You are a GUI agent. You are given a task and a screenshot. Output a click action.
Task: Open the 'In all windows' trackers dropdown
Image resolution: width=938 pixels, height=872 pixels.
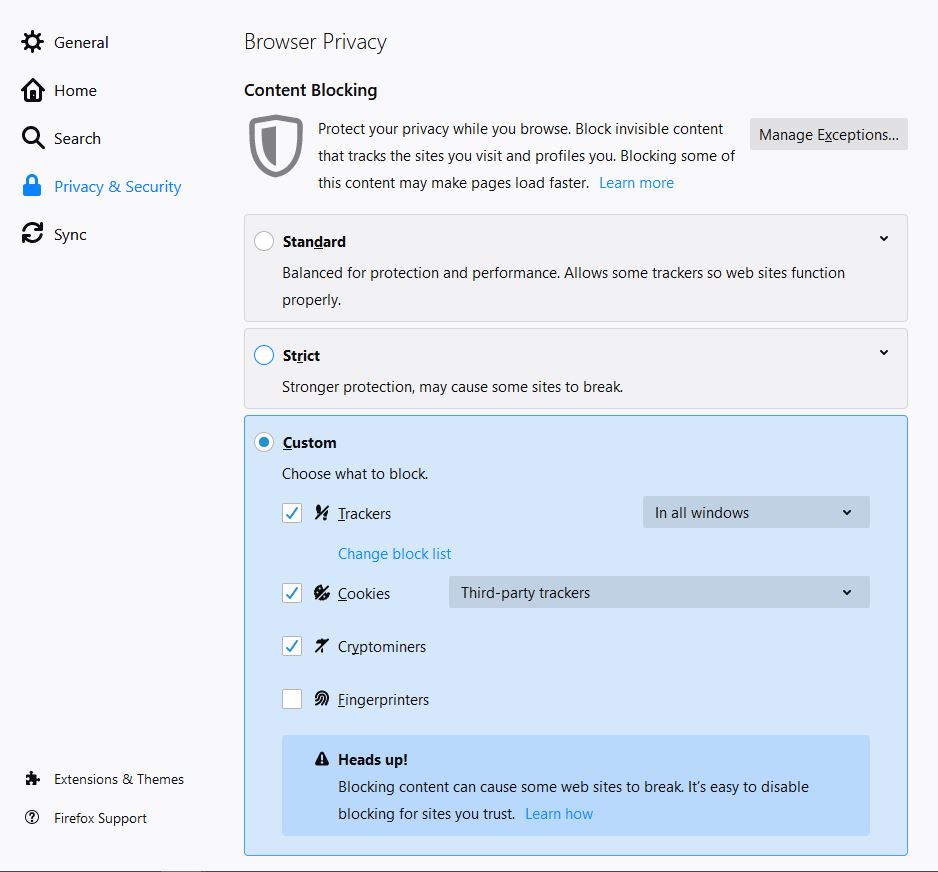pyautogui.click(x=755, y=513)
